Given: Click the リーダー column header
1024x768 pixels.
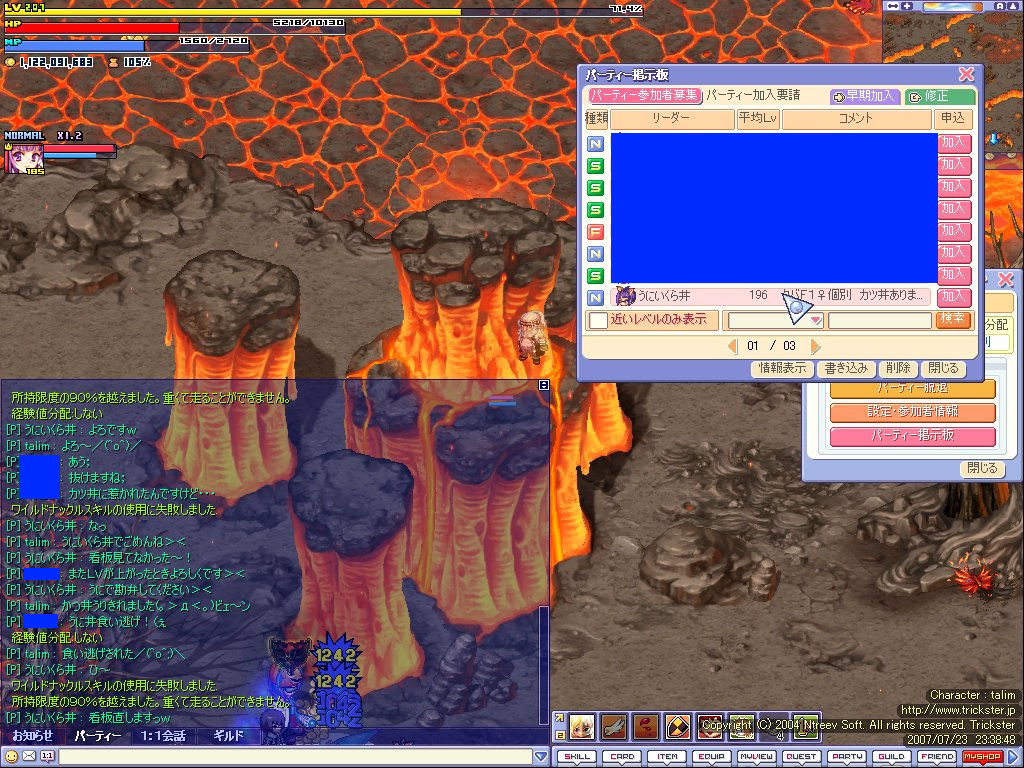Looking at the screenshot, I should 671,119.
